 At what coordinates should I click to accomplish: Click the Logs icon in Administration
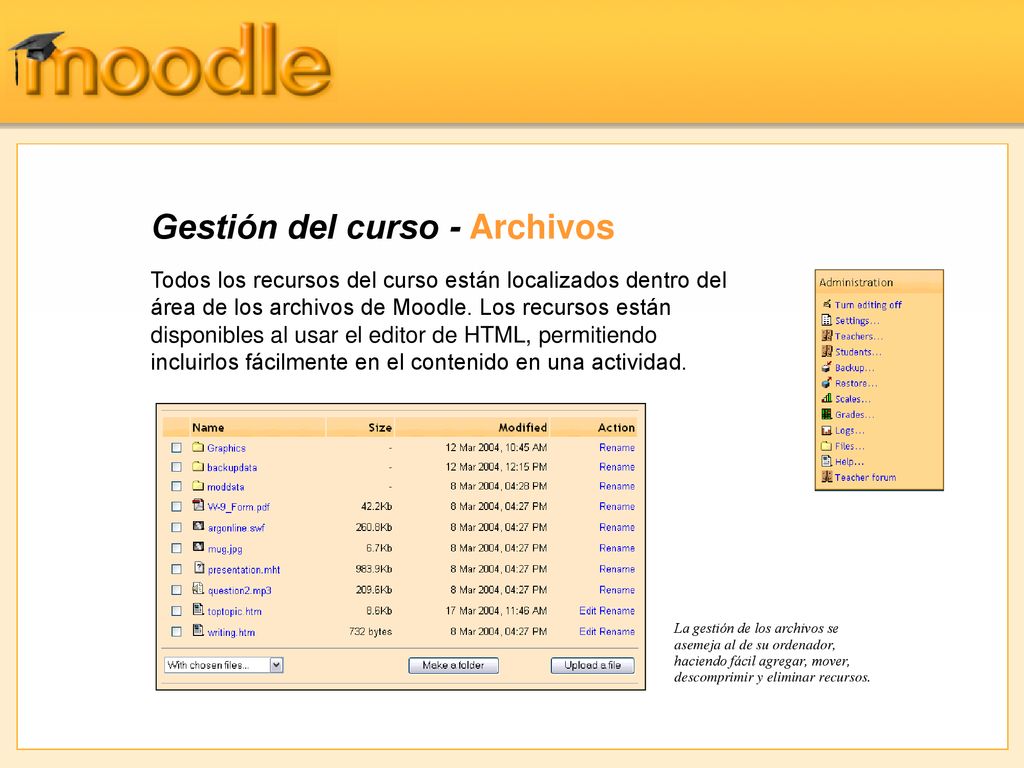pyautogui.click(x=827, y=430)
